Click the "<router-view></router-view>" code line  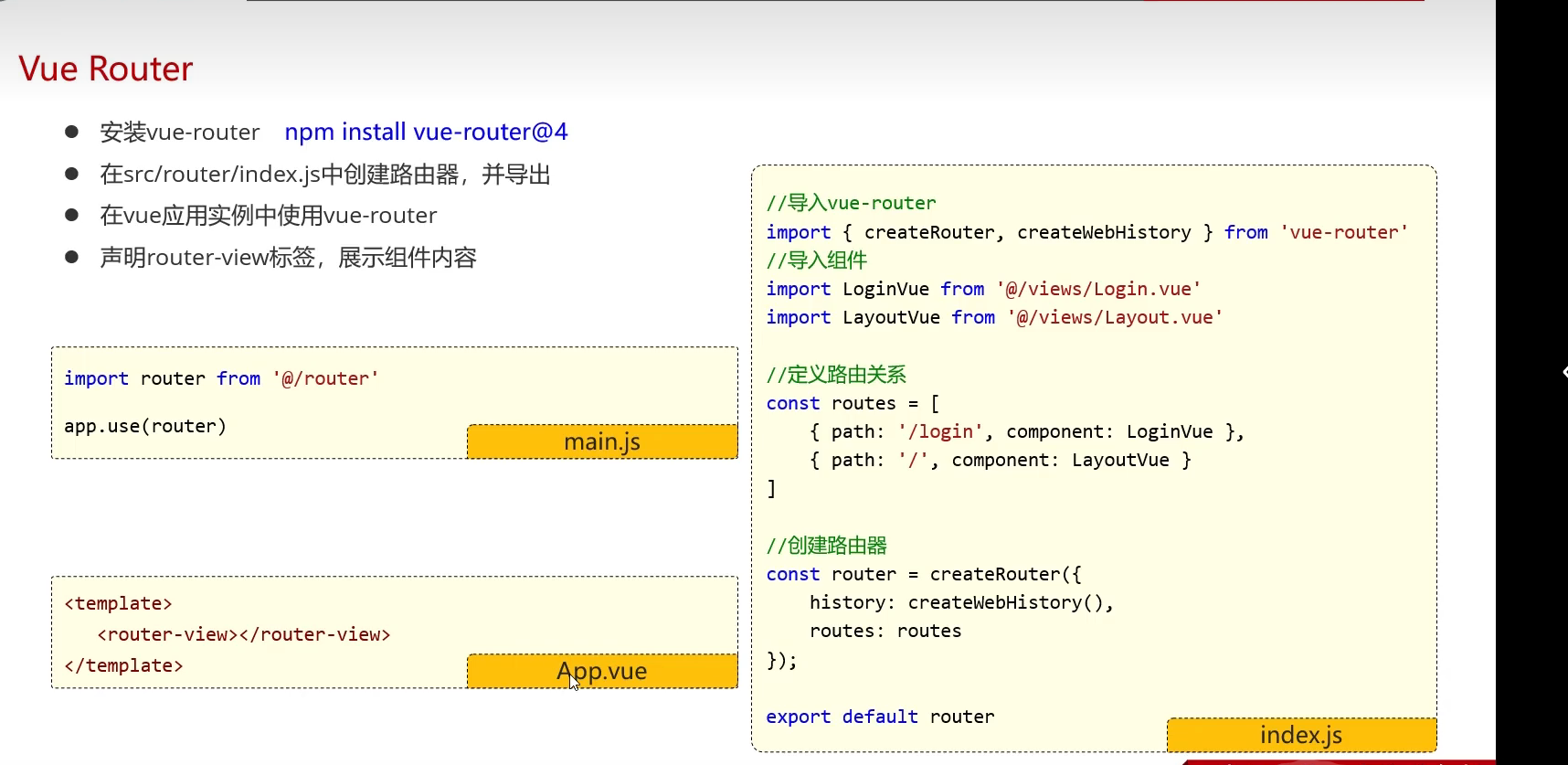(x=244, y=634)
